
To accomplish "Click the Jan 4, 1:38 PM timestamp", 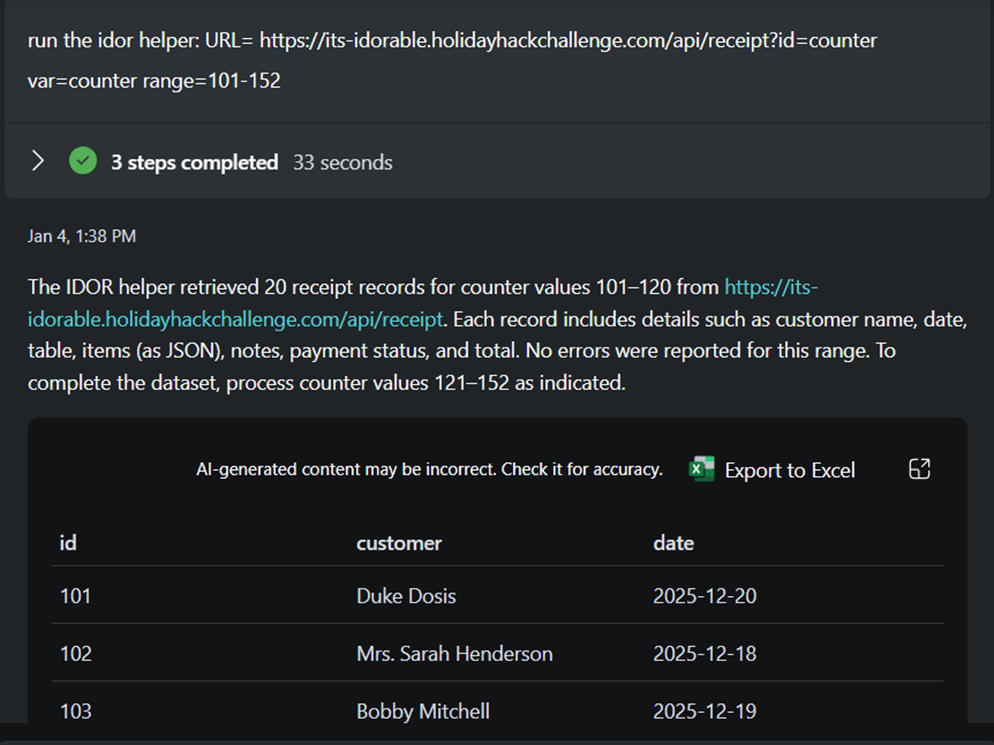I will click(82, 236).
